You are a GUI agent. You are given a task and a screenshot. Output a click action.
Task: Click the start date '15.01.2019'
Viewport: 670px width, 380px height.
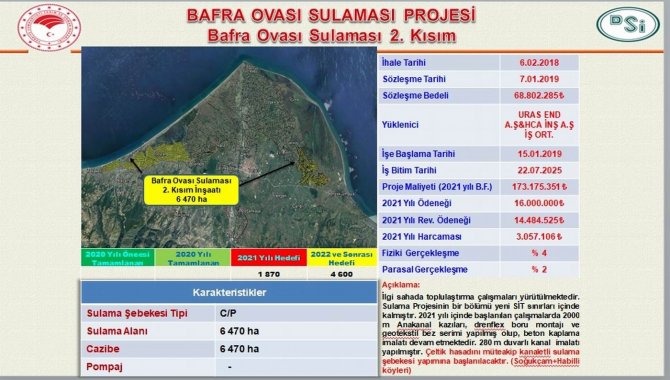click(539, 154)
